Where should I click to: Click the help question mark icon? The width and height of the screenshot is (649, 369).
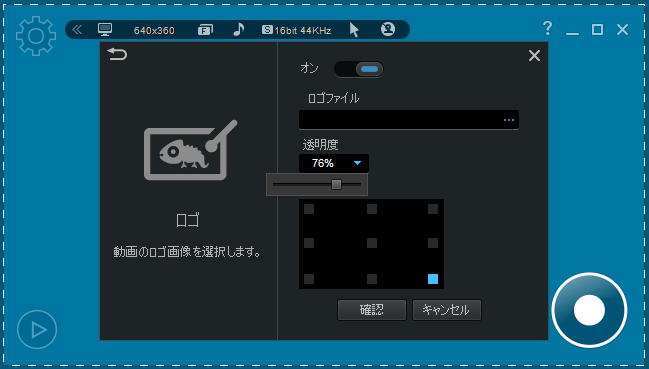coord(548,29)
